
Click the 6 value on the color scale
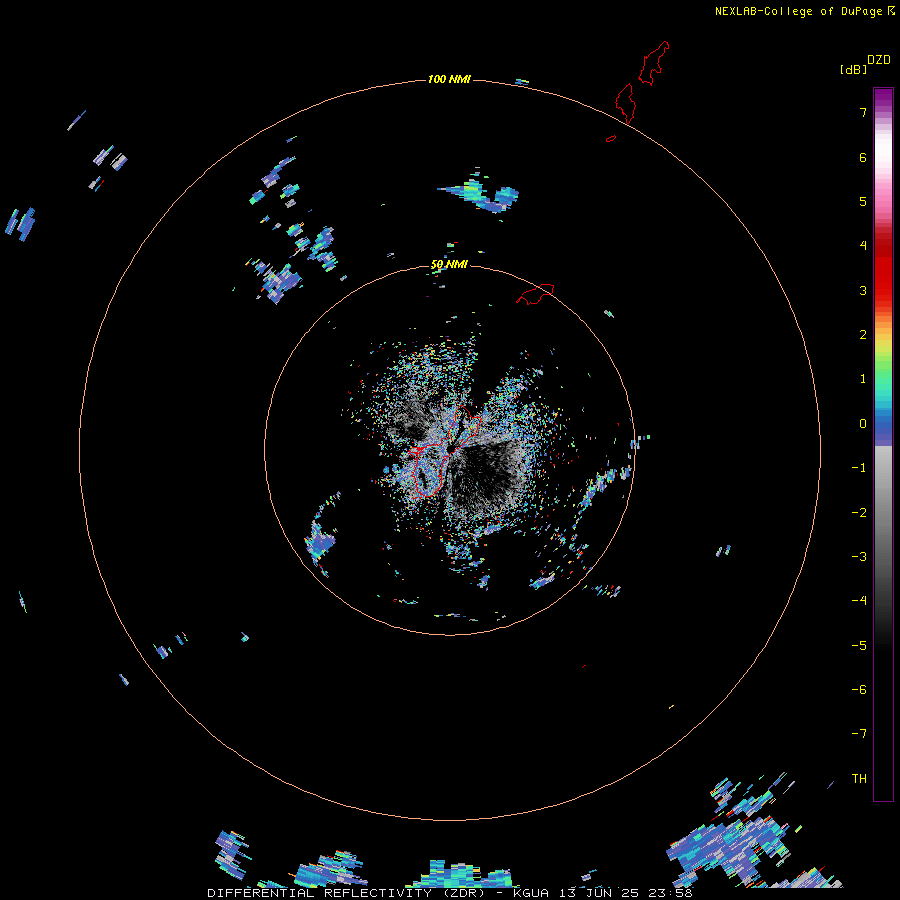(x=863, y=157)
